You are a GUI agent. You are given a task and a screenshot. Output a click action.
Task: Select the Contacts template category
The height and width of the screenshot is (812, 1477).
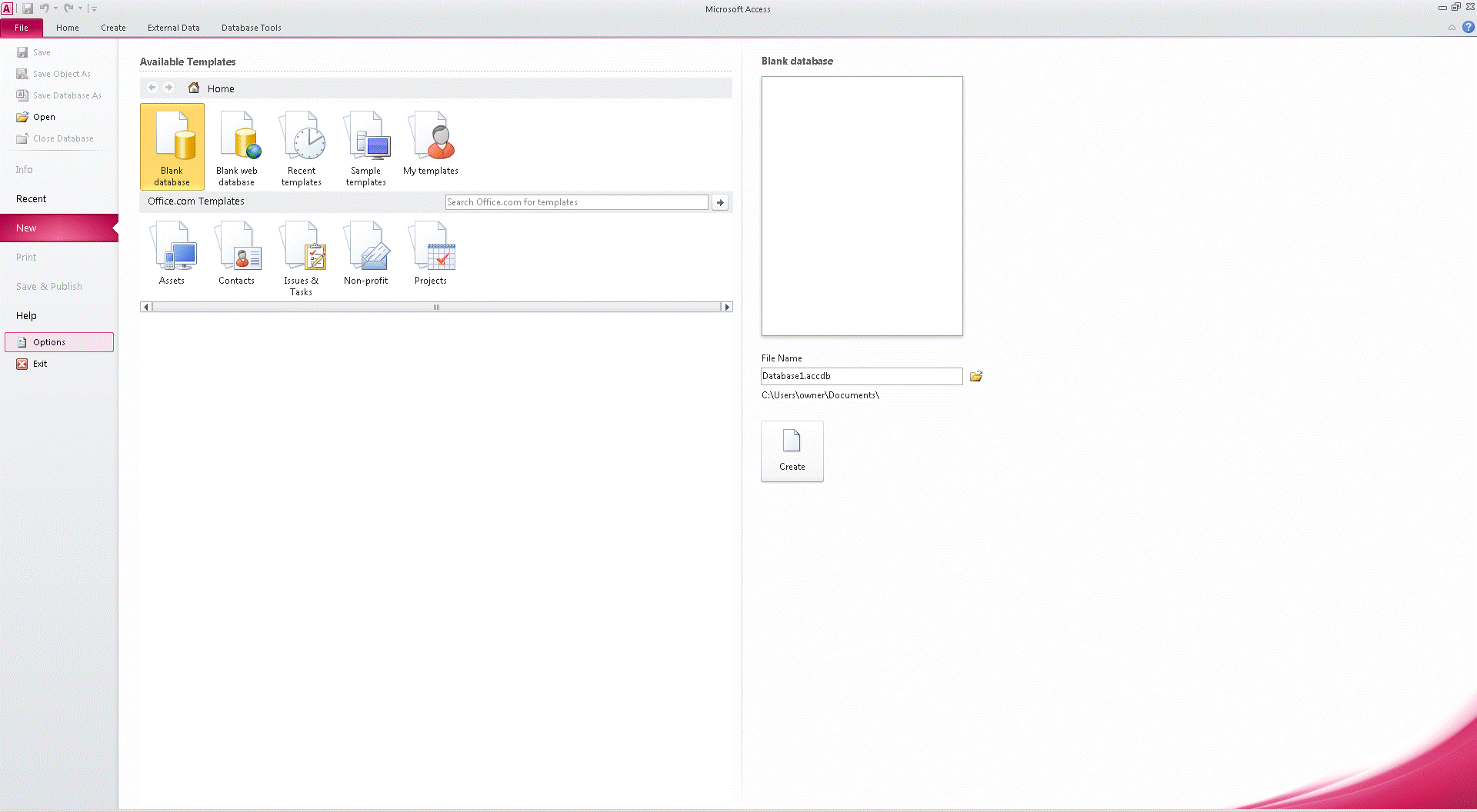coord(236,254)
